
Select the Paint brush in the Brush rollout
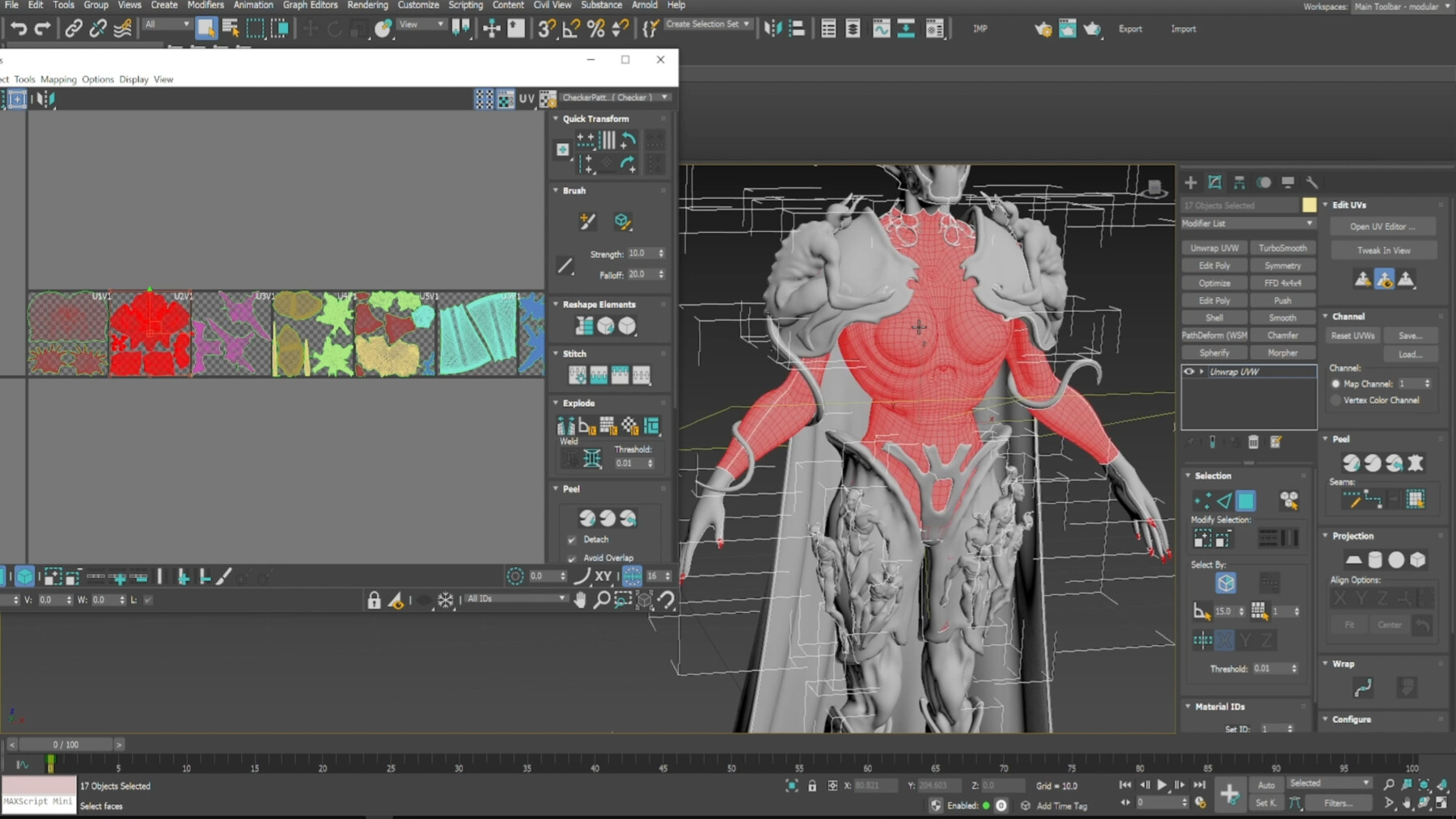[x=586, y=222]
